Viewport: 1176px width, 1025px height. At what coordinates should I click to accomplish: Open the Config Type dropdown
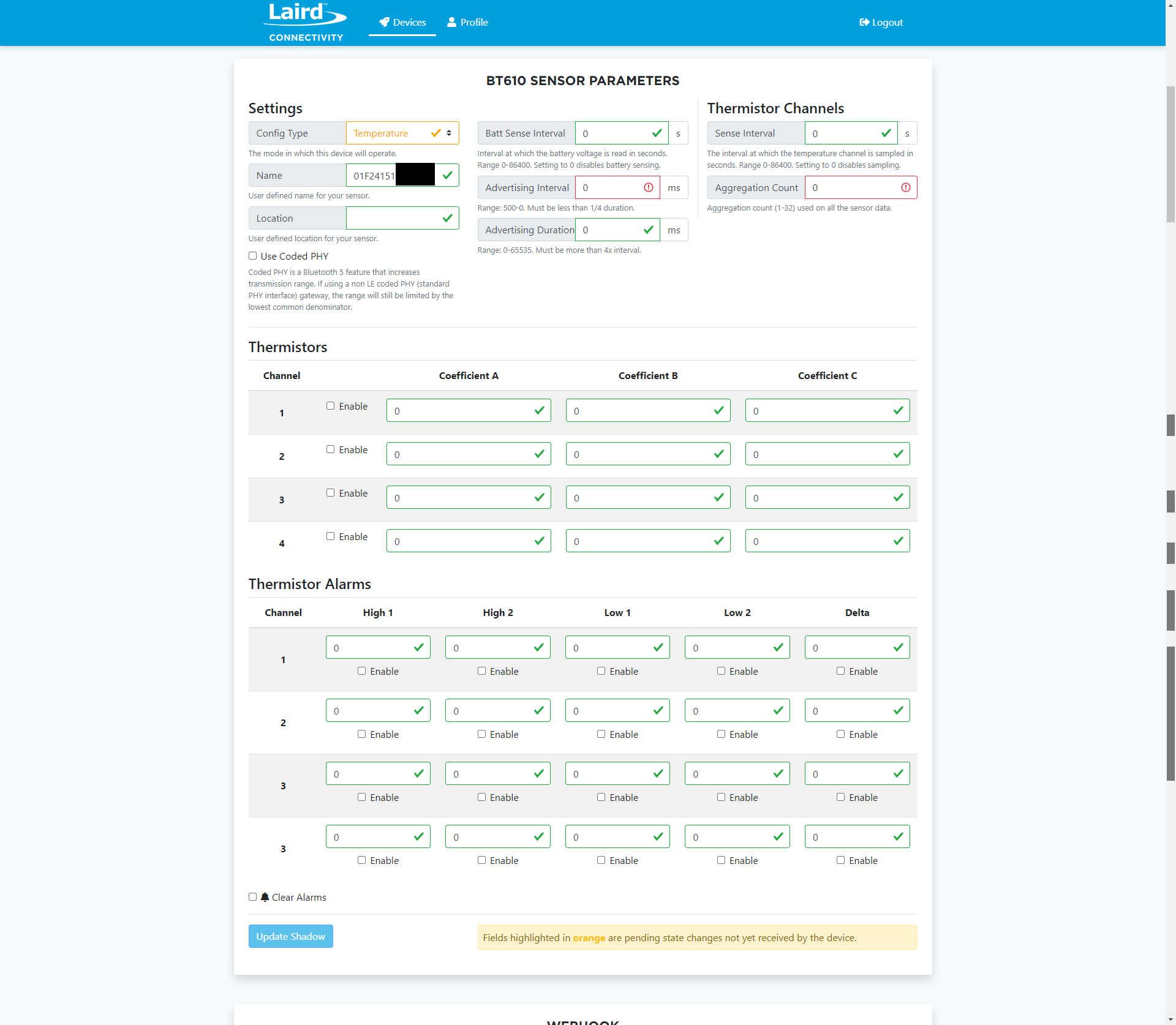coord(392,133)
